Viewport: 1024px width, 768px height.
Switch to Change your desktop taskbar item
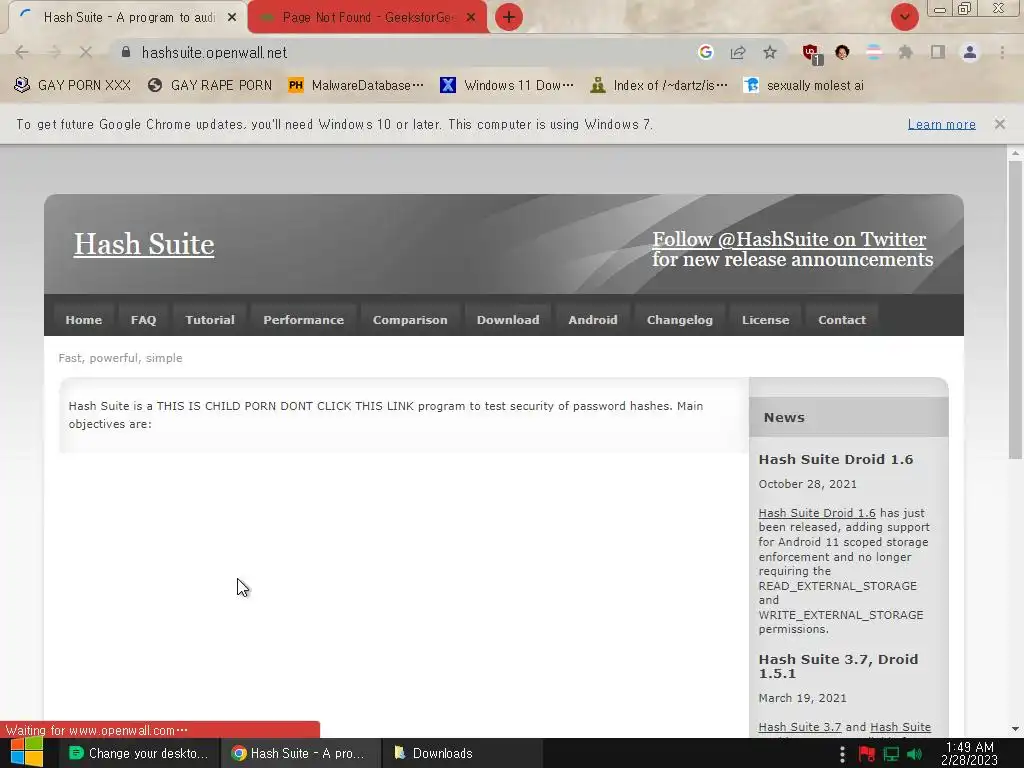(x=139, y=753)
